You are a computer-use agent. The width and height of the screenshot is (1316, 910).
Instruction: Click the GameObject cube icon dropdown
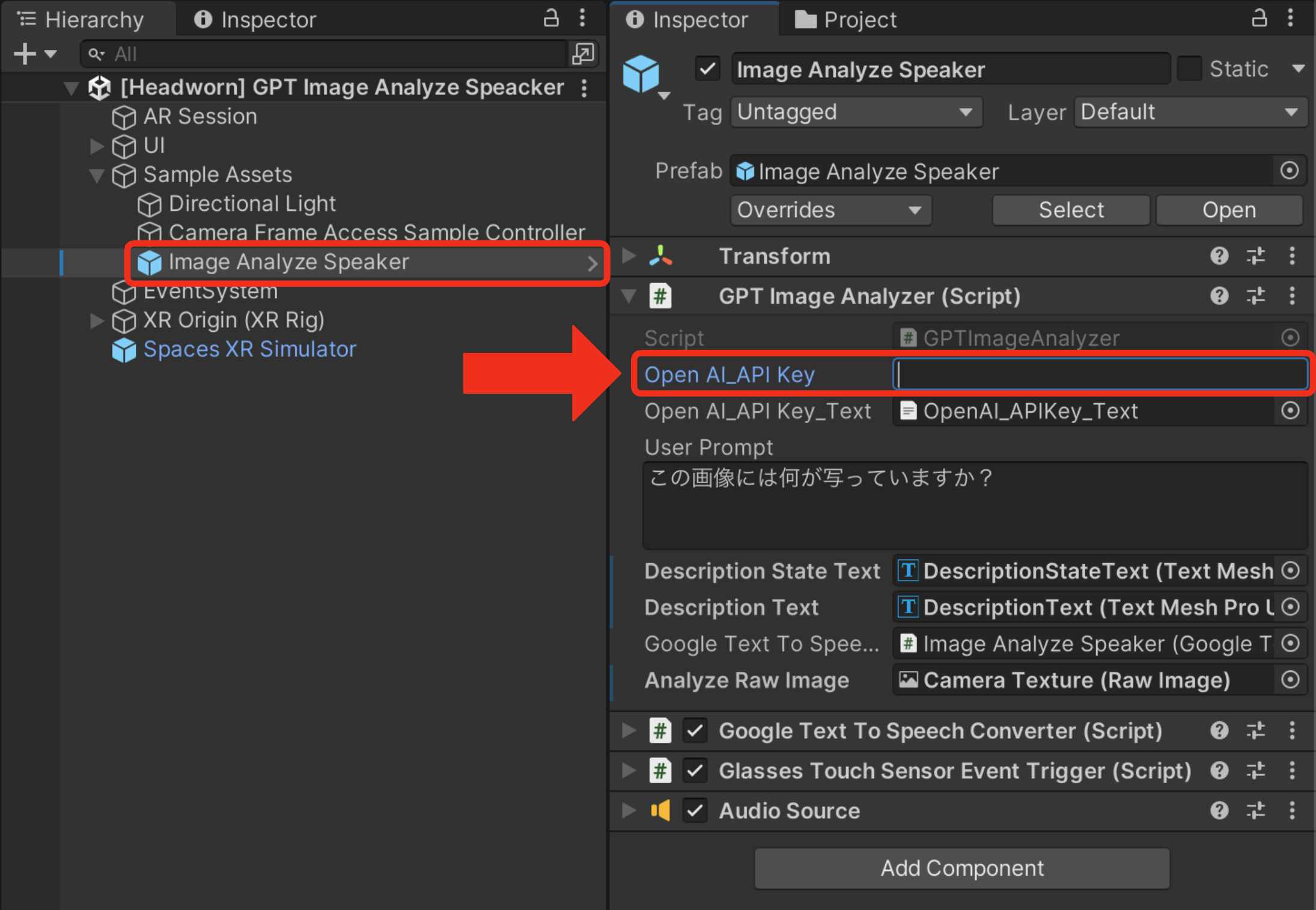[646, 76]
